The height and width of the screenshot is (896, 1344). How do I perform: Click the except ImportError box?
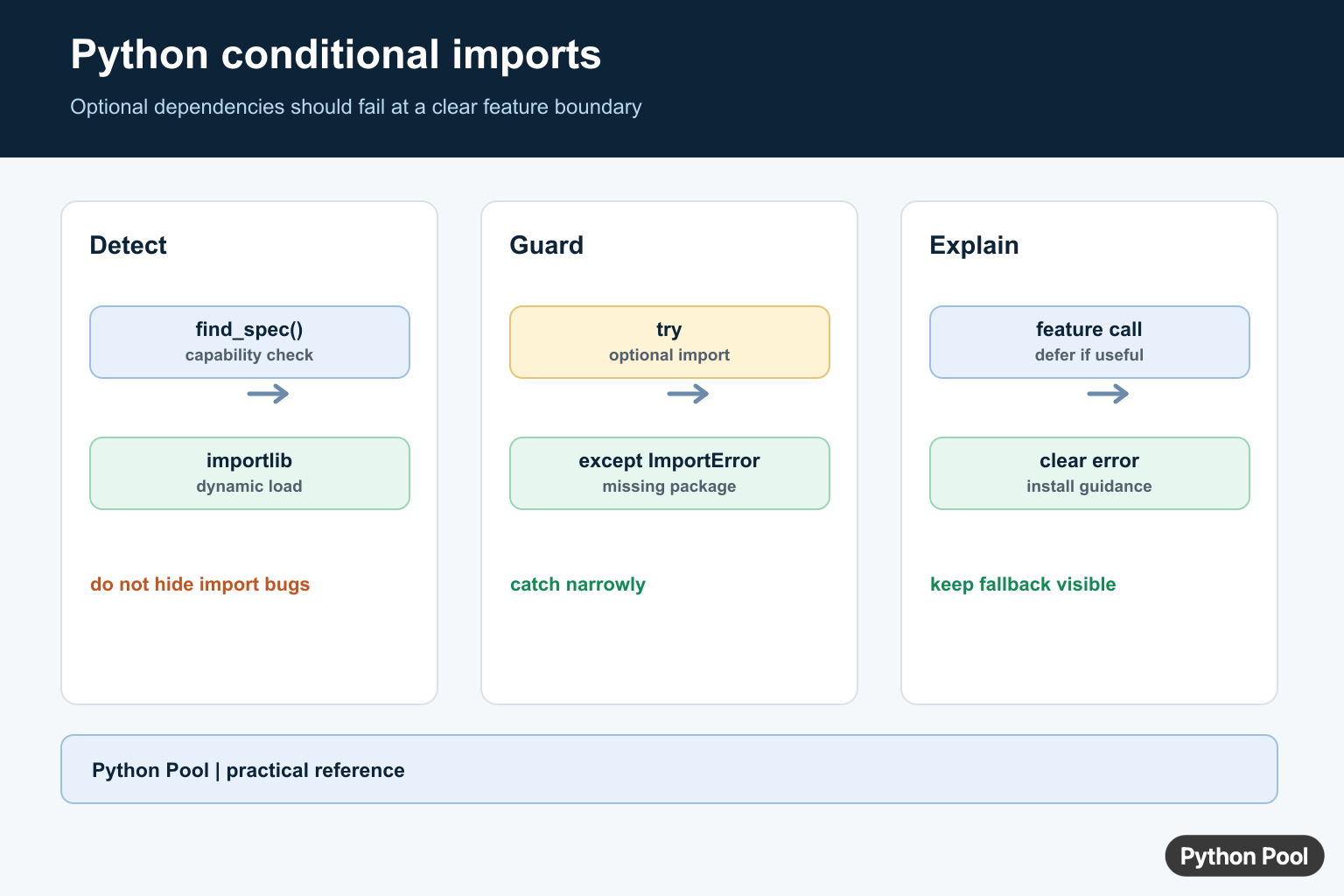(669, 473)
